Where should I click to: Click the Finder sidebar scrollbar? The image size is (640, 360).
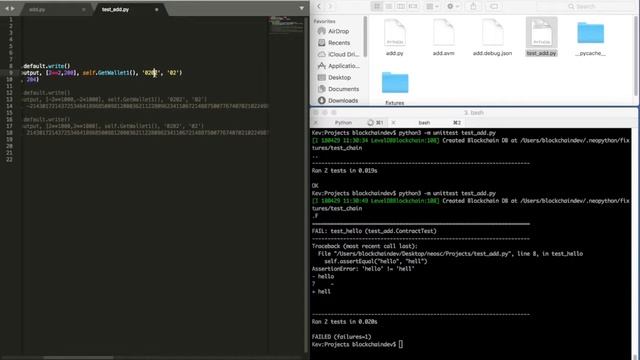(x=365, y=37)
